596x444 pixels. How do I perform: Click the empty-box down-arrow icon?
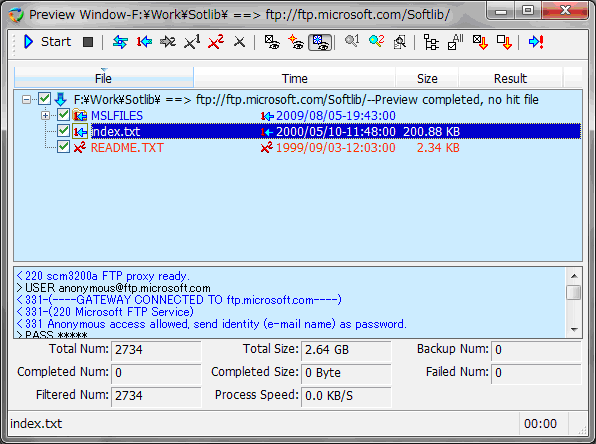[504, 42]
